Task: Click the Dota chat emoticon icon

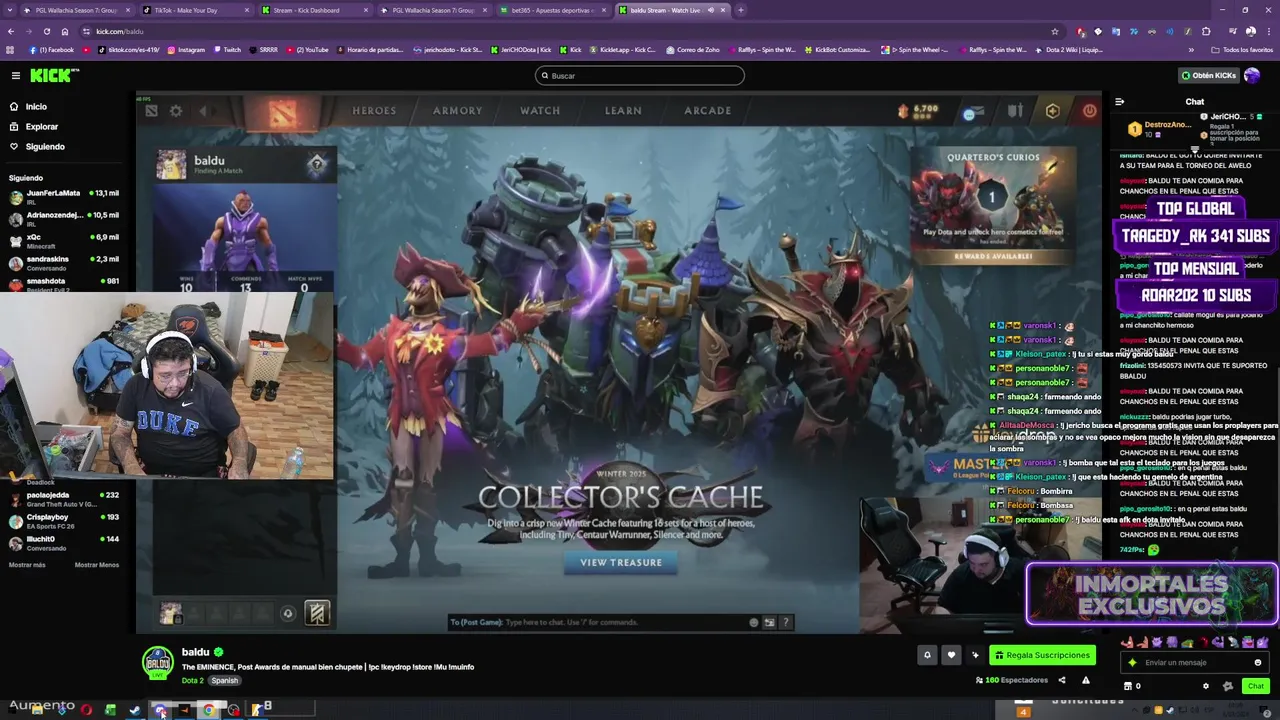Action: pyautogui.click(x=754, y=622)
